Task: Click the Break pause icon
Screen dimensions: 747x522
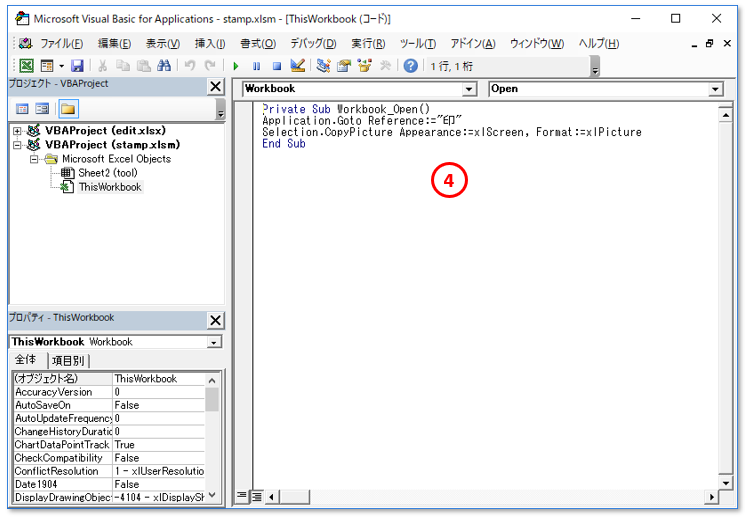Action: [256, 66]
